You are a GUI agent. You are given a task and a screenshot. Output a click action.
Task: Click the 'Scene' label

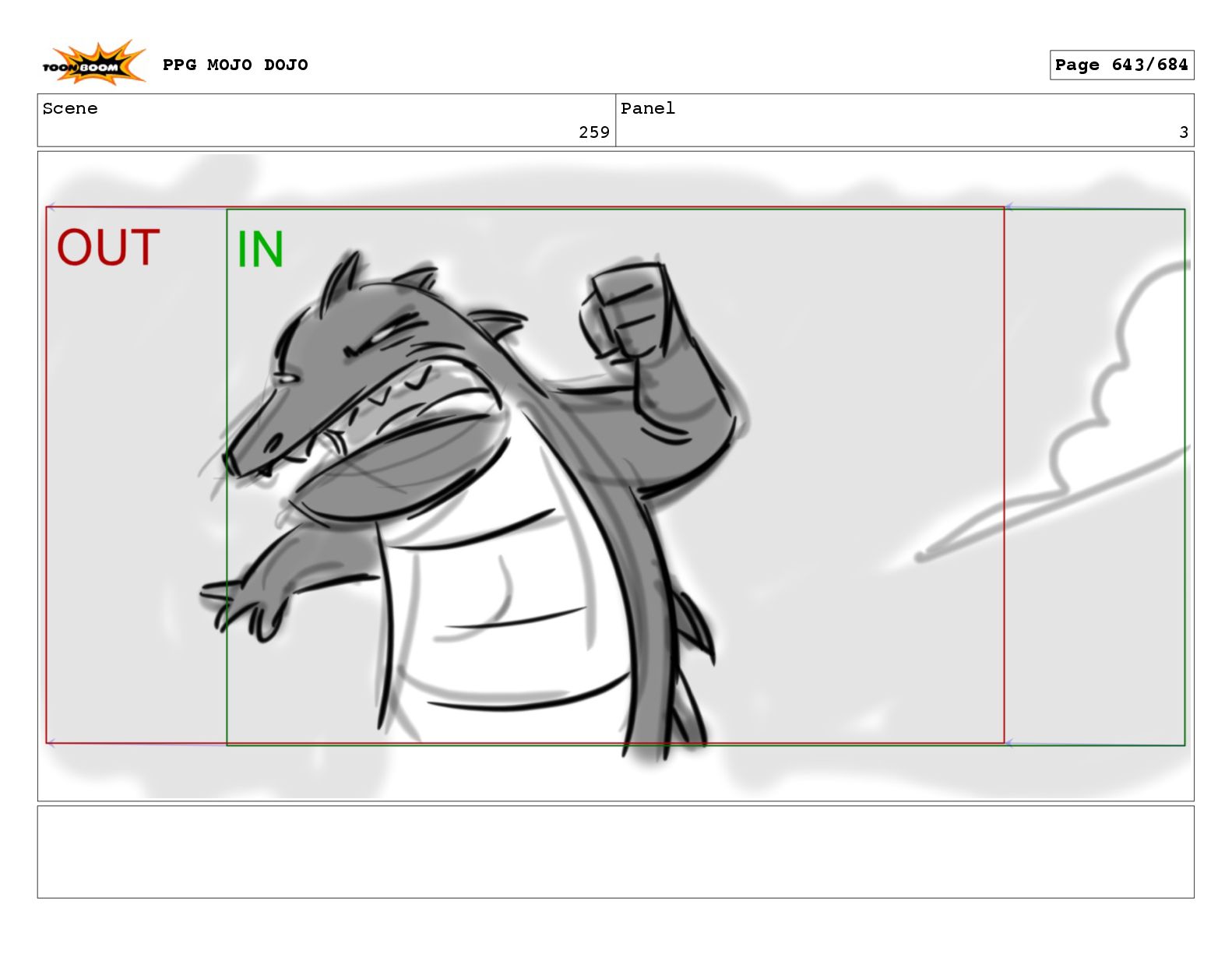70,109
